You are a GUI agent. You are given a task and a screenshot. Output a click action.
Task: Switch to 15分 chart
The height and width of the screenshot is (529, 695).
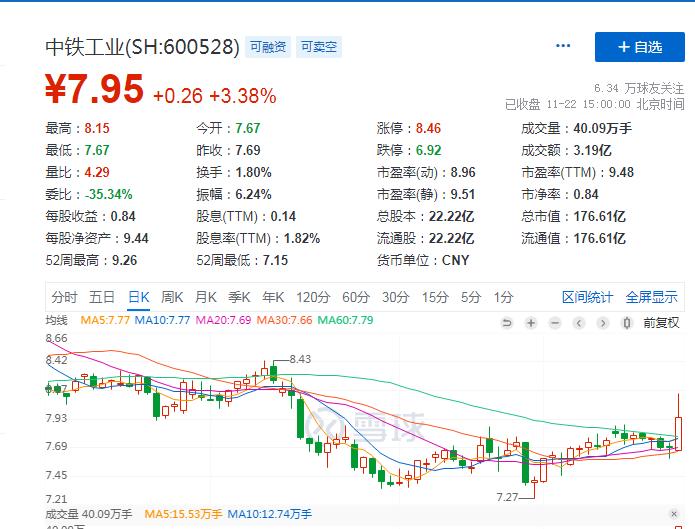pos(435,297)
